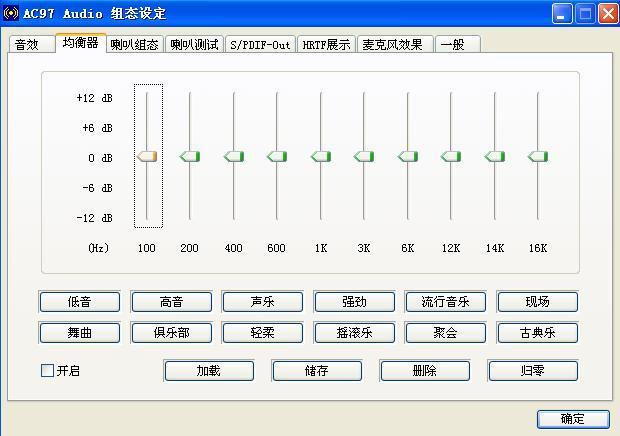The width and height of the screenshot is (620, 436).
Task: Click the 0 dB scale label
Action: [x=100, y=158]
